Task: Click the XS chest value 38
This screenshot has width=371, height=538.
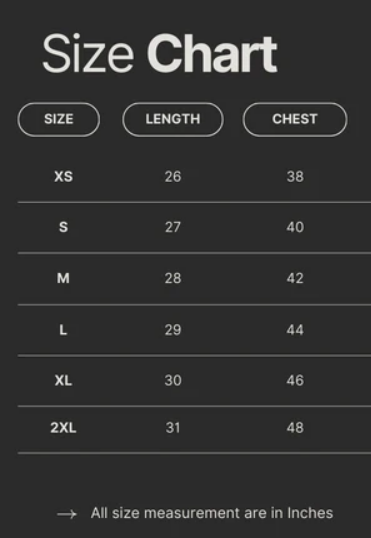Action: click(295, 177)
